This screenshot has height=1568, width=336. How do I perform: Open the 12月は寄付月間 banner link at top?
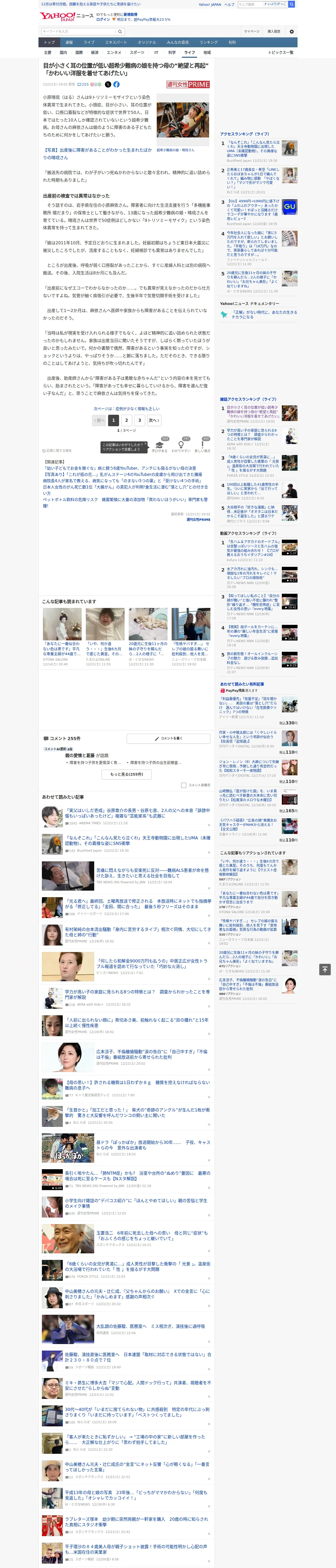(x=90, y=4)
